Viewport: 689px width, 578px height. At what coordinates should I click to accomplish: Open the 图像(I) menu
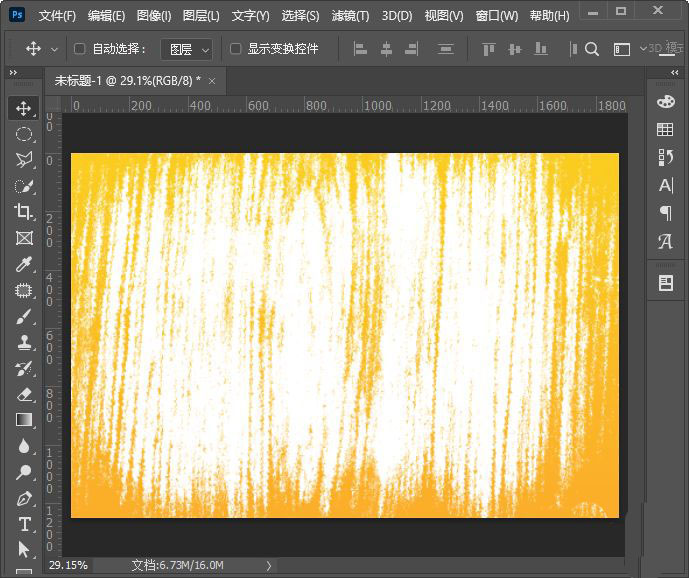pyautogui.click(x=153, y=16)
